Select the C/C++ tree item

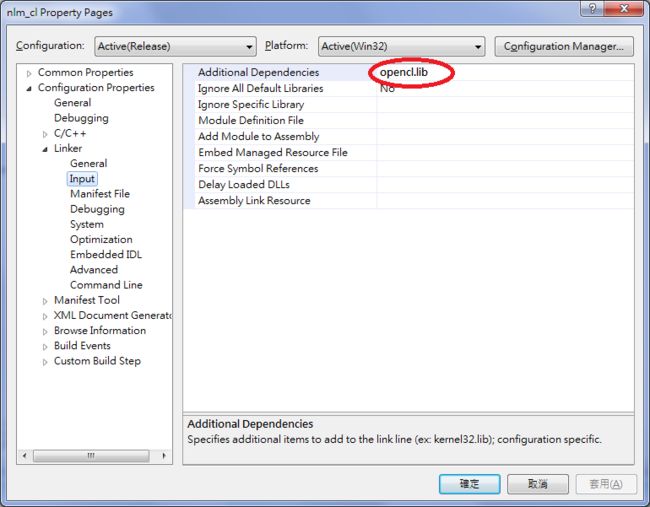pos(70,133)
